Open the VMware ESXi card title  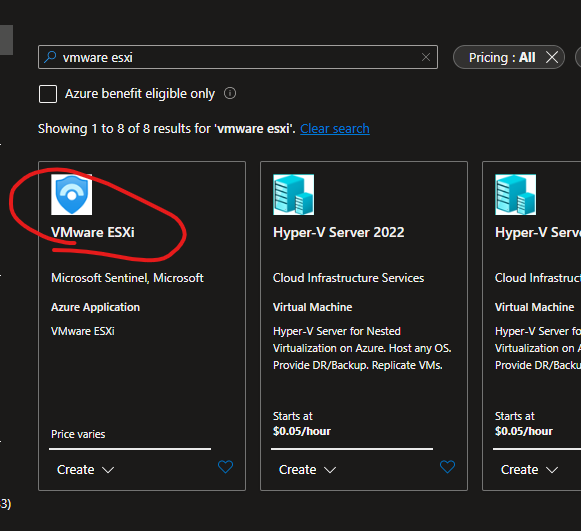93,232
